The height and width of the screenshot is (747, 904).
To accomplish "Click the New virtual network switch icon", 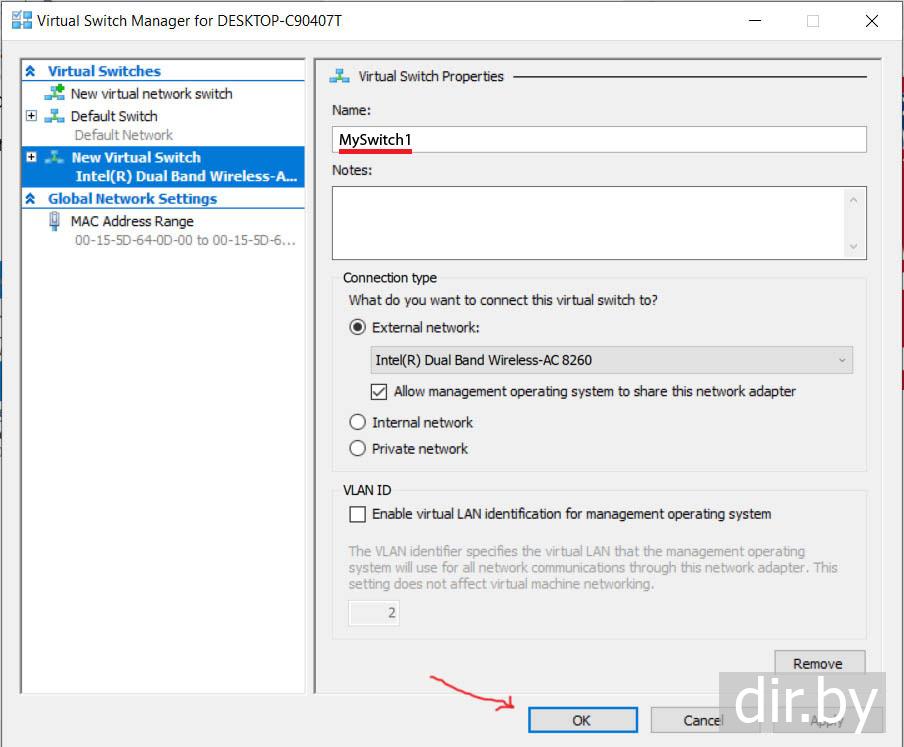I will pos(55,93).
